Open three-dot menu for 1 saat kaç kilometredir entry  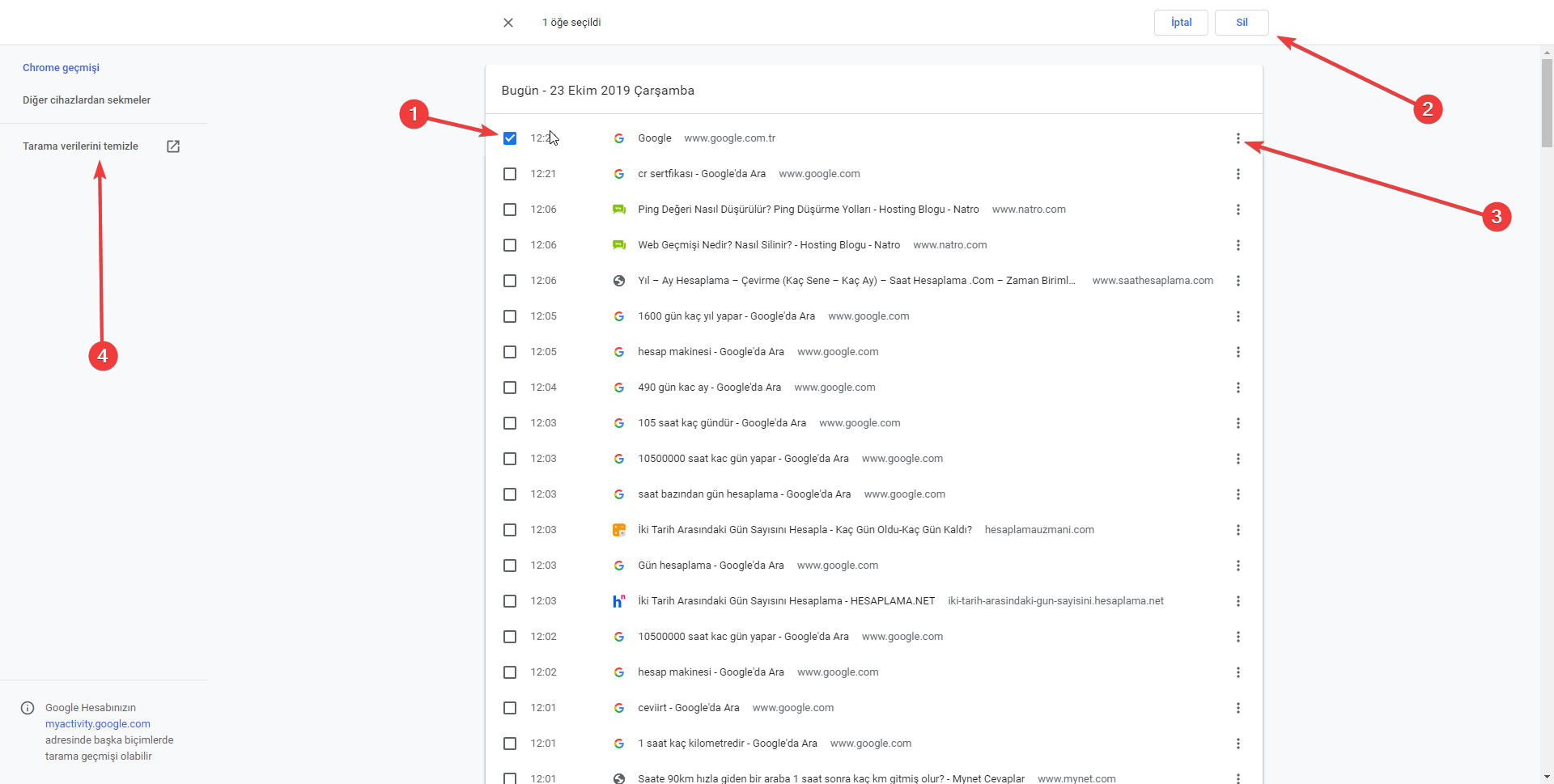1238,744
